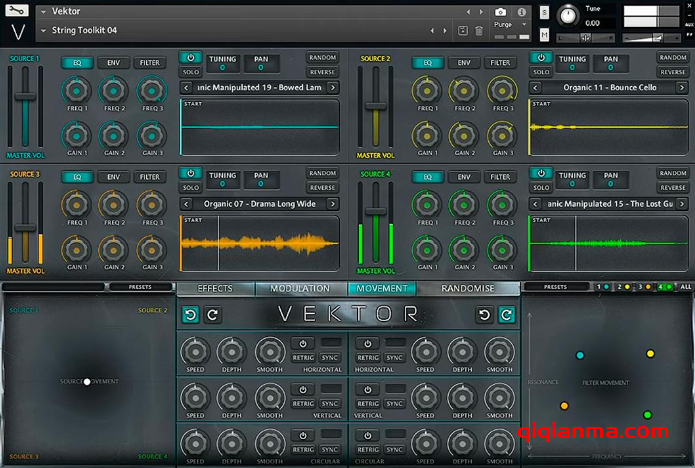Click the left reset arrow beside VEKTOR logo
Image resolution: width=695 pixels, height=468 pixels.
190,315
